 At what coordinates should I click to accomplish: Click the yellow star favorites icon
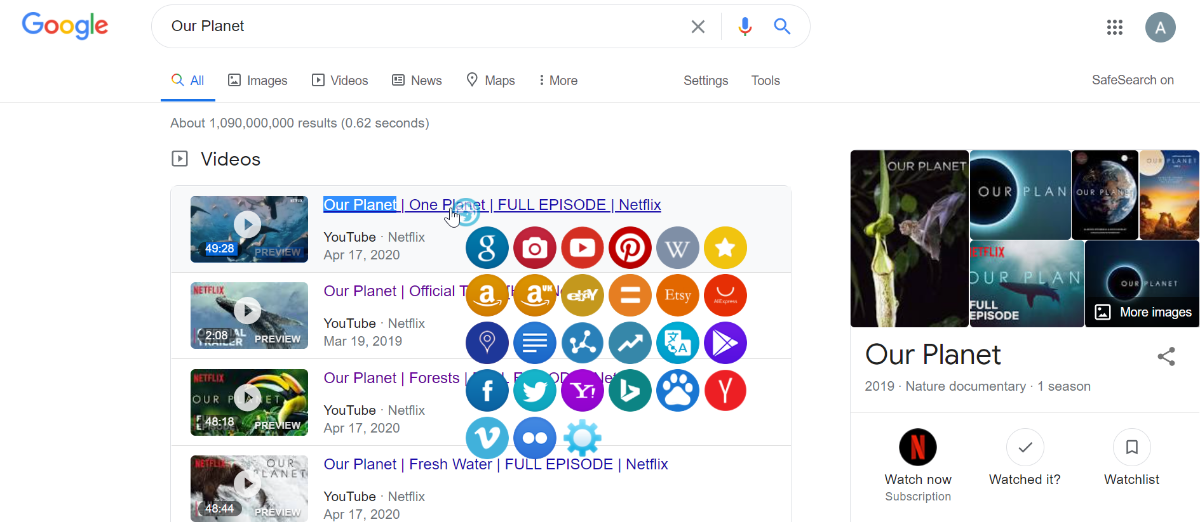tap(725, 247)
